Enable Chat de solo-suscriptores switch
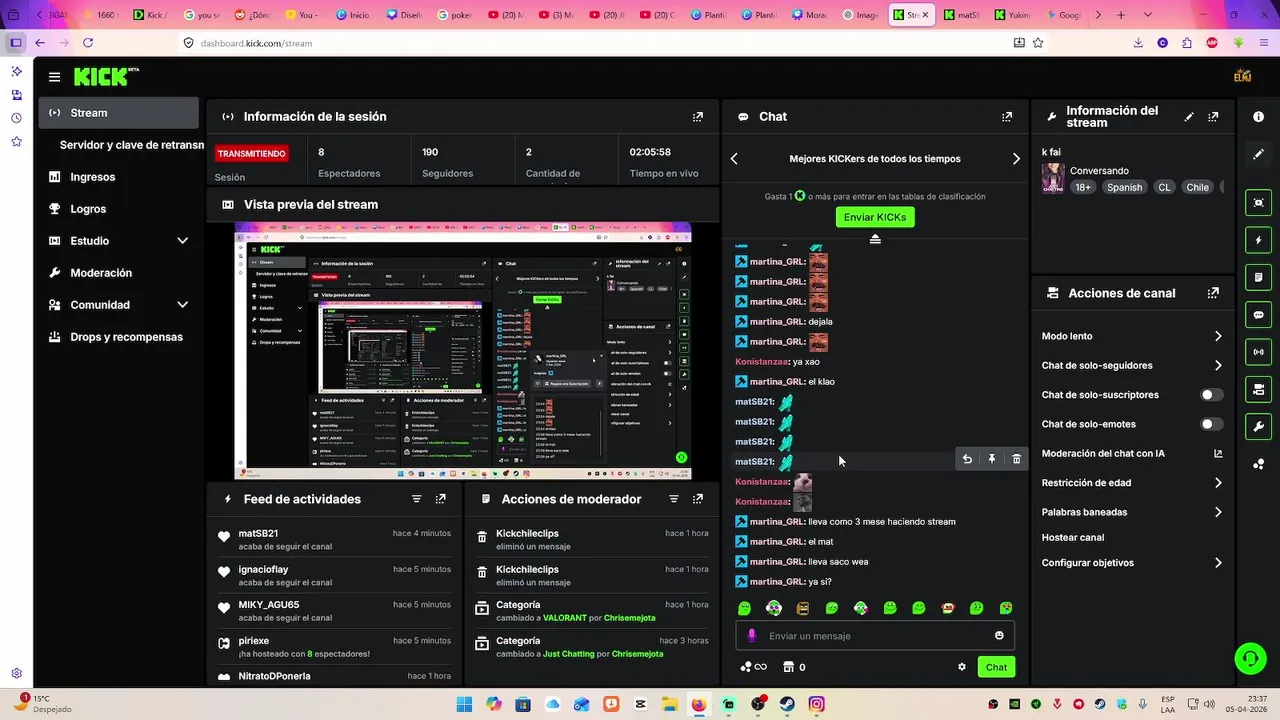Image resolution: width=1280 pixels, height=720 pixels. (x=1211, y=395)
